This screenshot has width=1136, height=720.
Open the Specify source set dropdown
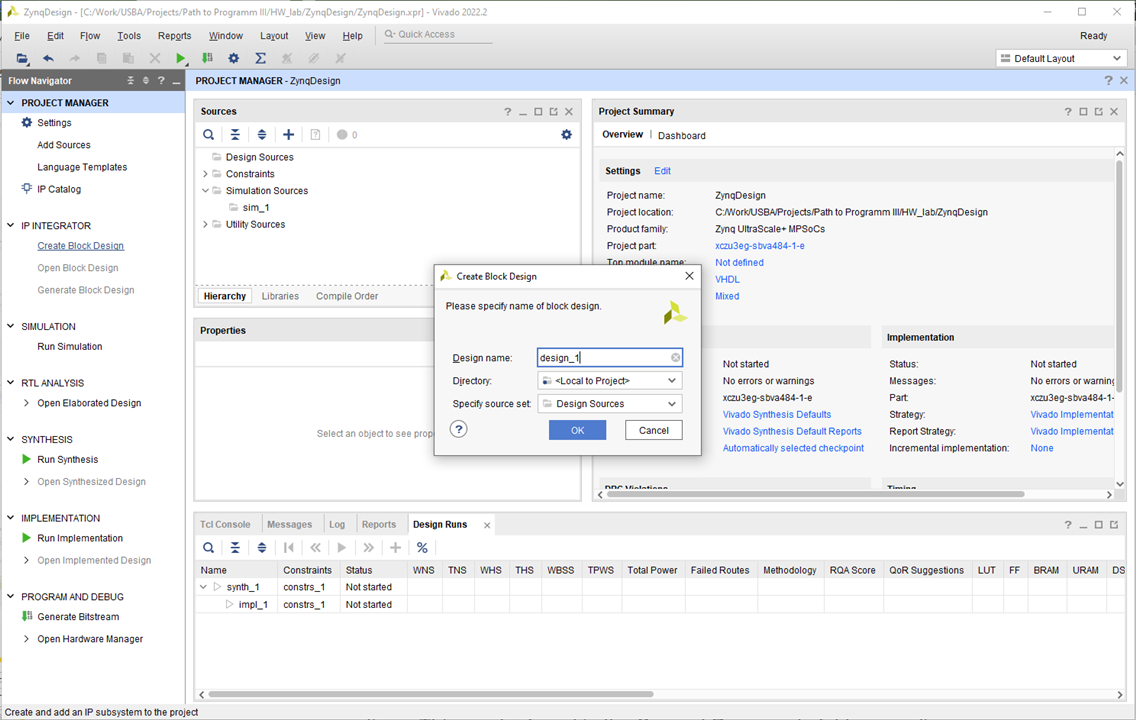click(609, 404)
